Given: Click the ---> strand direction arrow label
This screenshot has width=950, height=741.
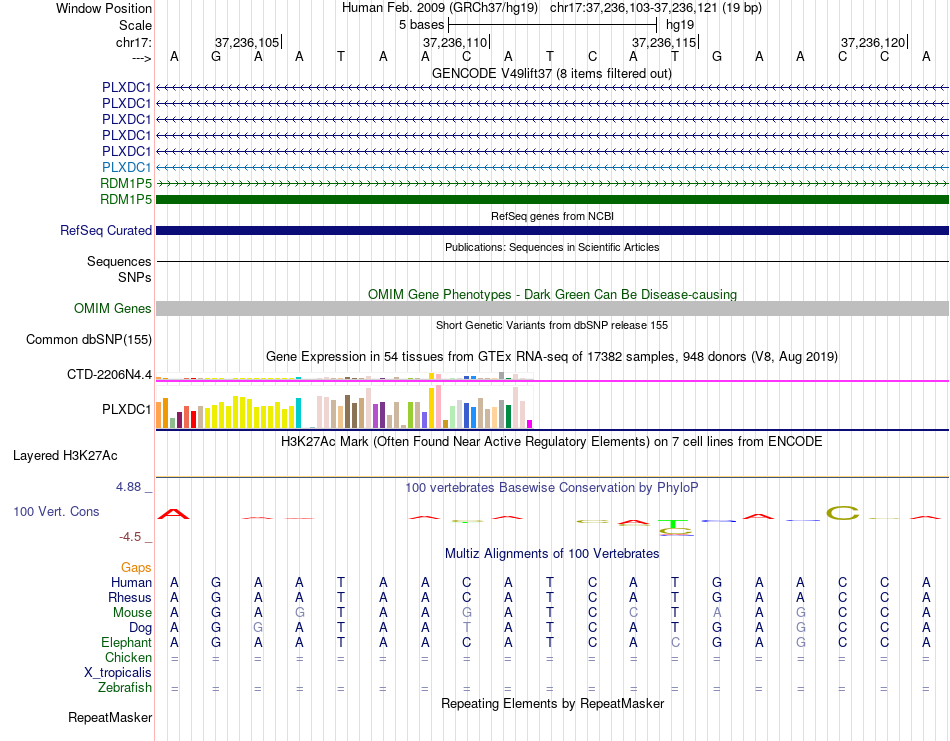Looking at the screenshot, I should click(x=141, y=58).
